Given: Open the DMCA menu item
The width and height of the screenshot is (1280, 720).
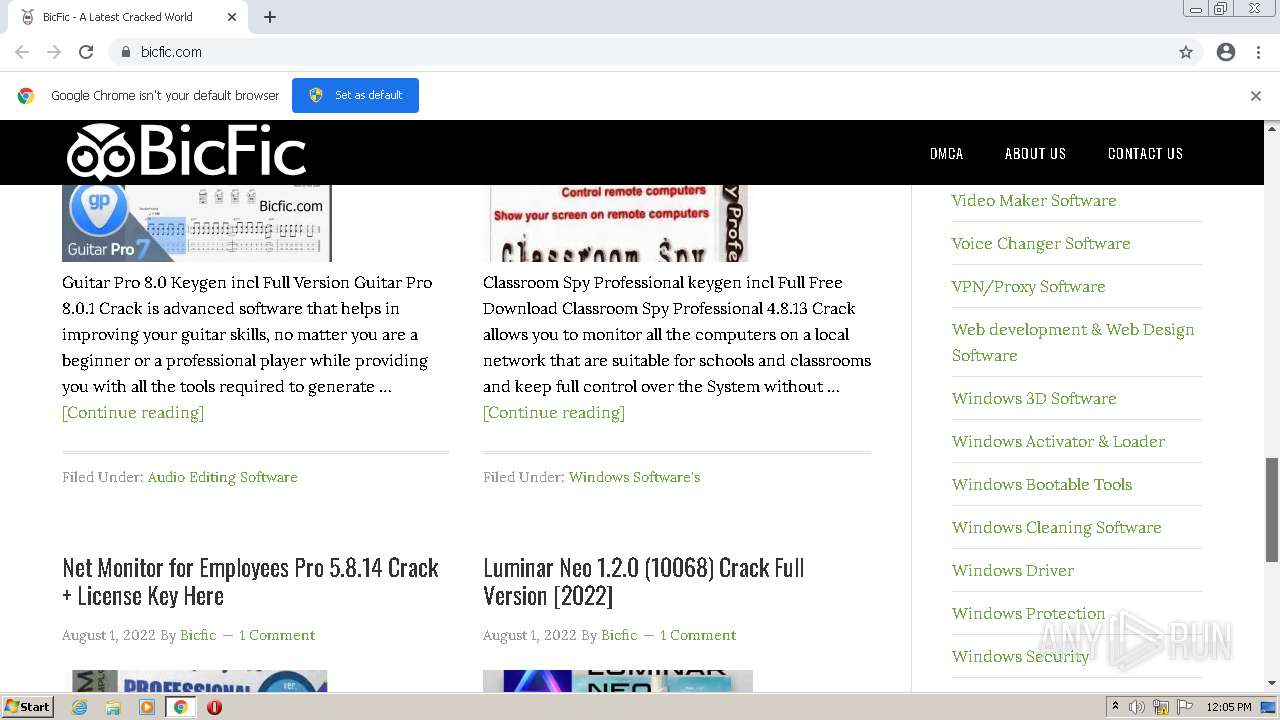Looking at the screenshot, I should [946, 153].
